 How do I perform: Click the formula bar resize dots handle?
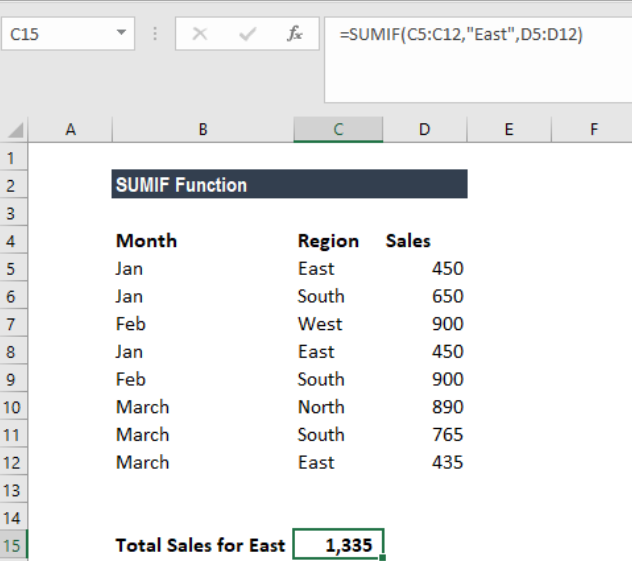click(x=155, y=34)
